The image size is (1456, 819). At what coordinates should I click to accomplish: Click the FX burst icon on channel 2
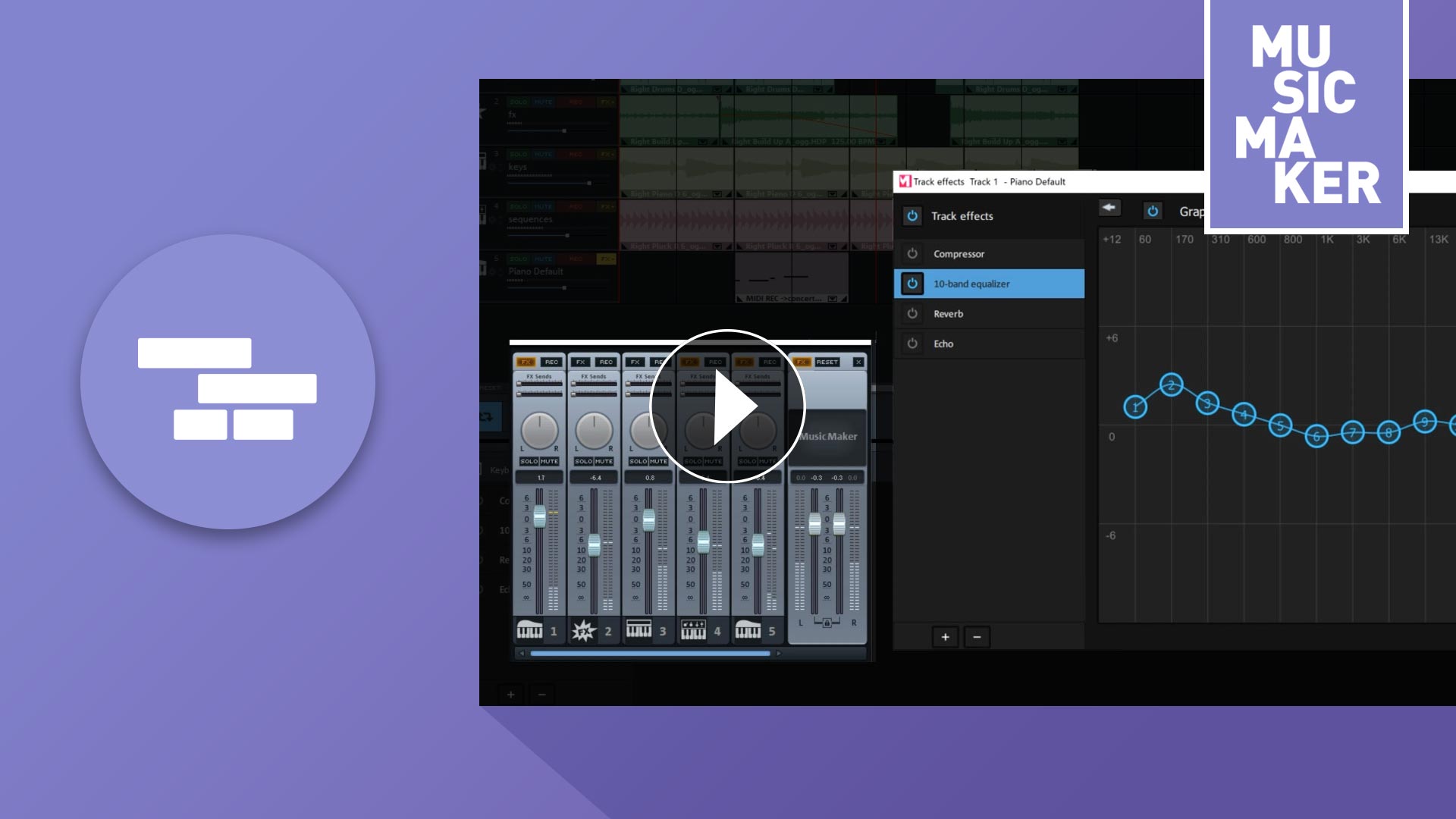(x=583, y=630)
